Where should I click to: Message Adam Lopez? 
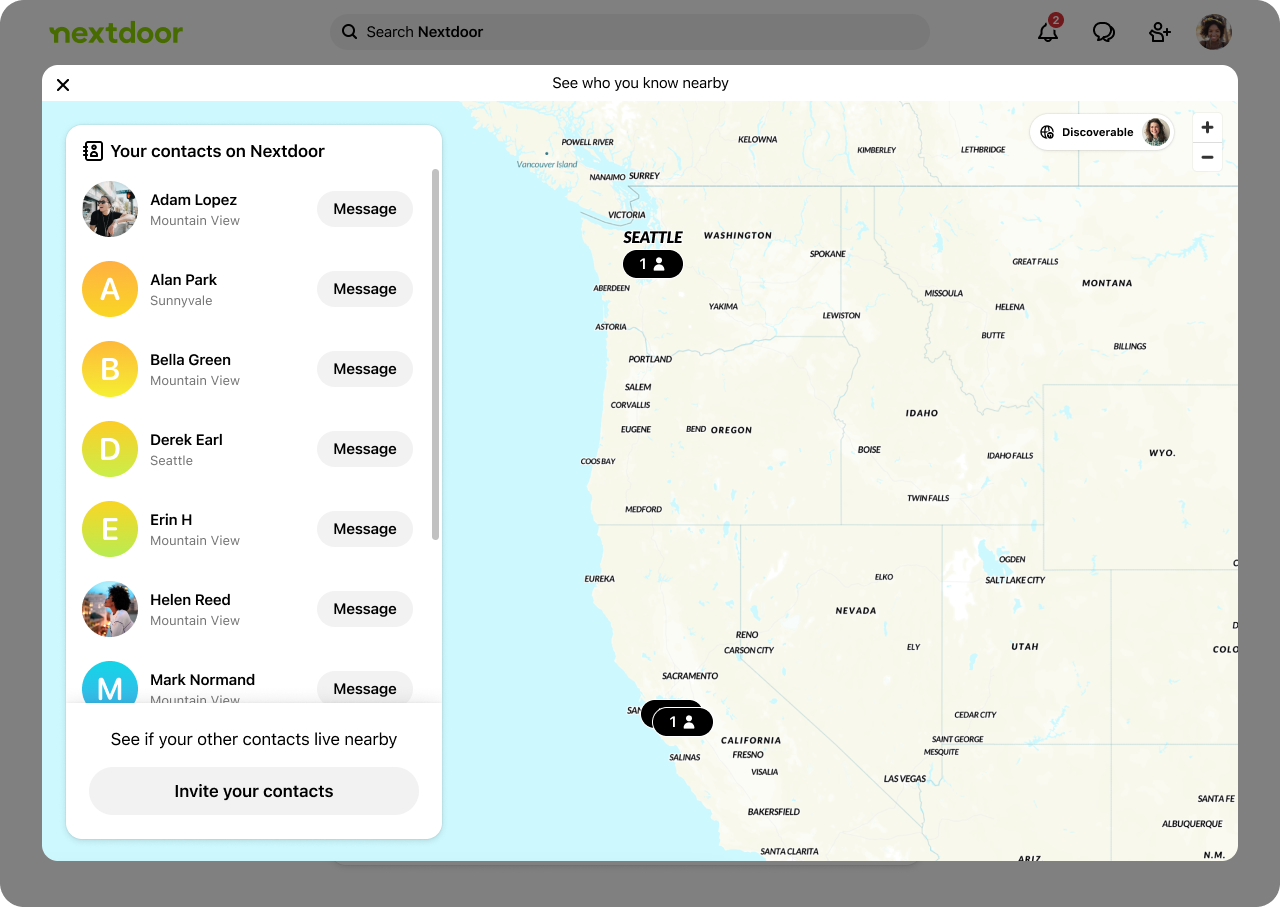point(364,209)
